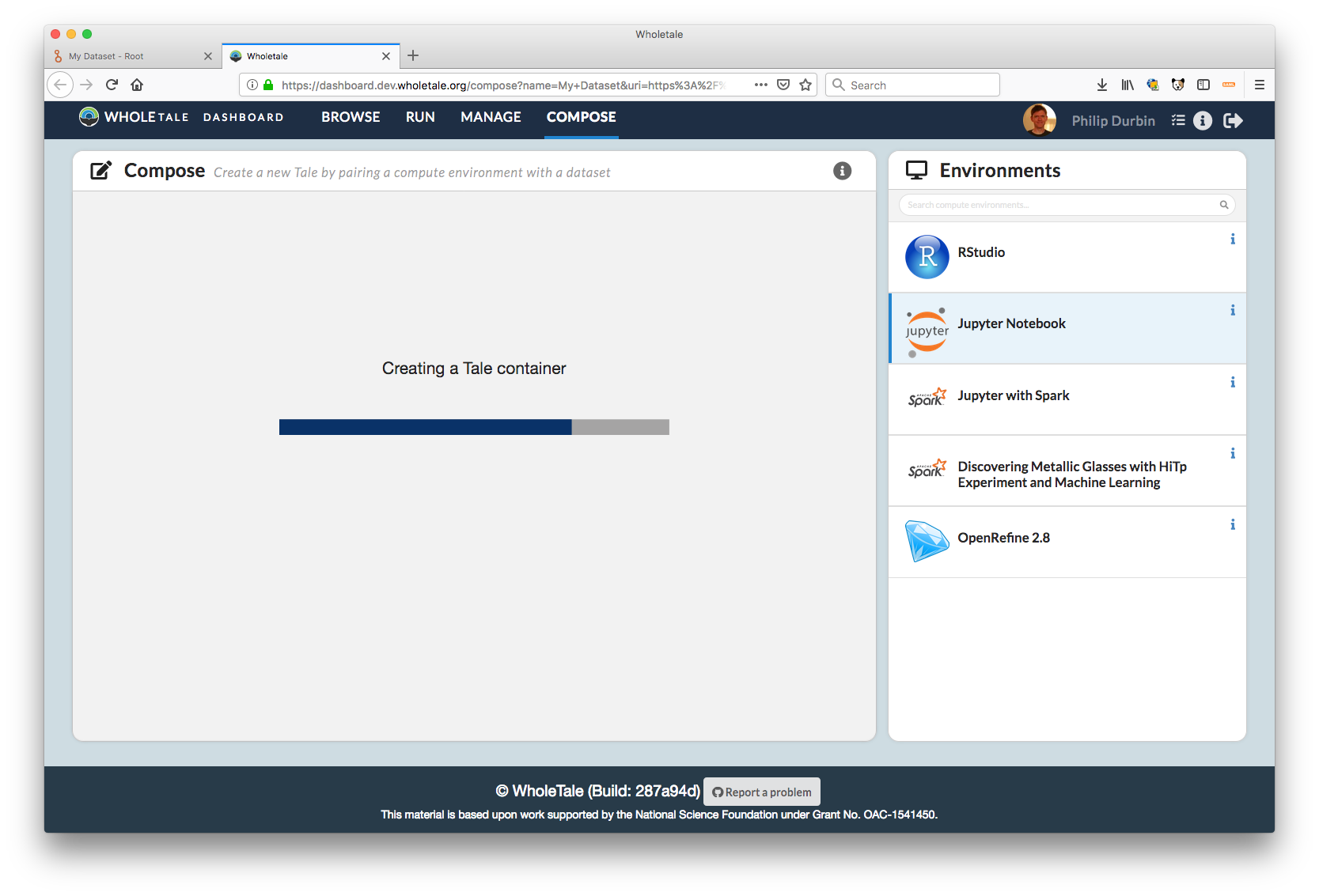1319x896 pixels.
Task: Toggle the browser sidebar
Action: 1203,85
